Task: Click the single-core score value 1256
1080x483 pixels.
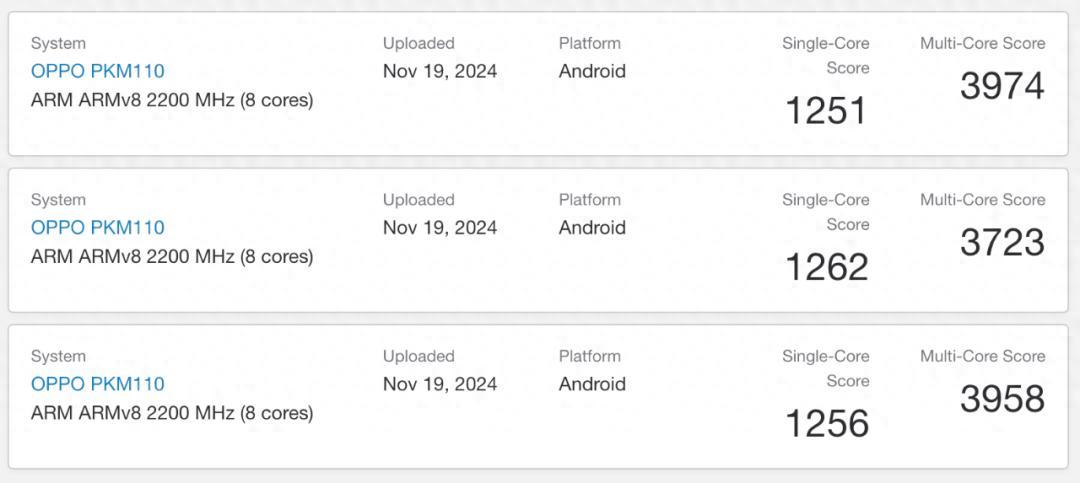Action: (826, 424)
